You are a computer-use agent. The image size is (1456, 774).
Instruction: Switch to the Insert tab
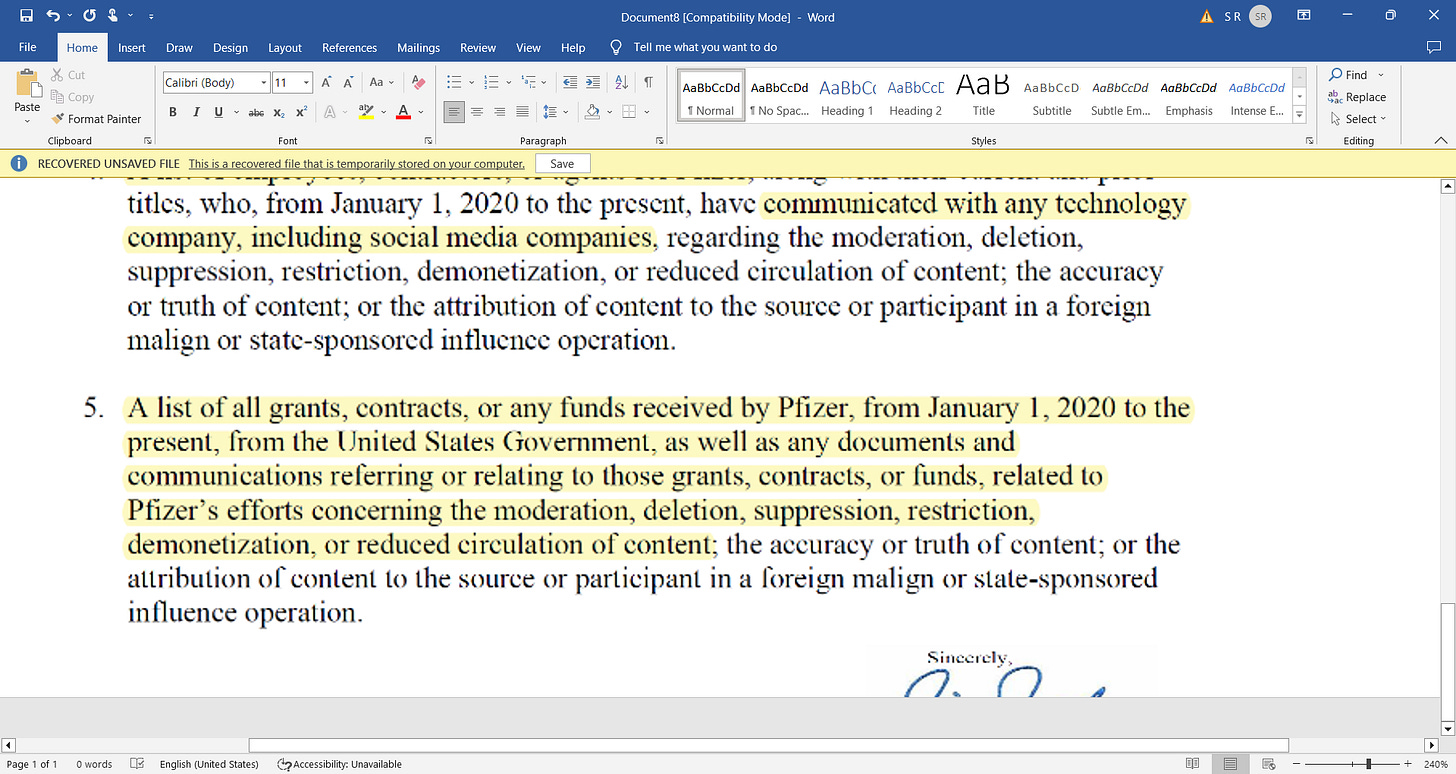coord(132,47)
